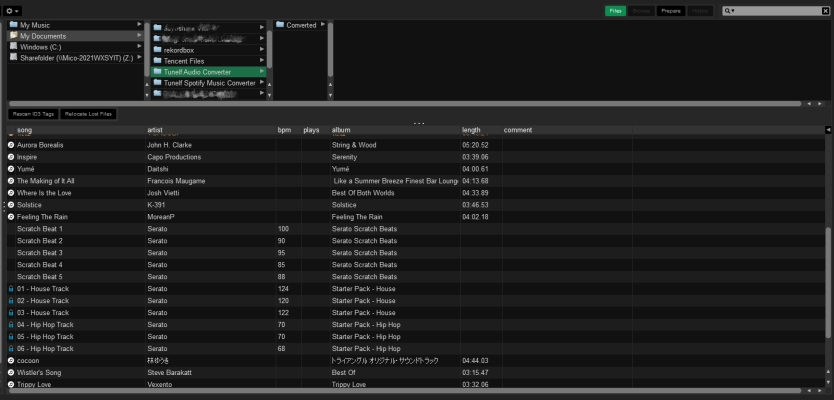Select My Documents in the drive list
The width and height of the screenshot is (834, 400).
coord(75,36)
